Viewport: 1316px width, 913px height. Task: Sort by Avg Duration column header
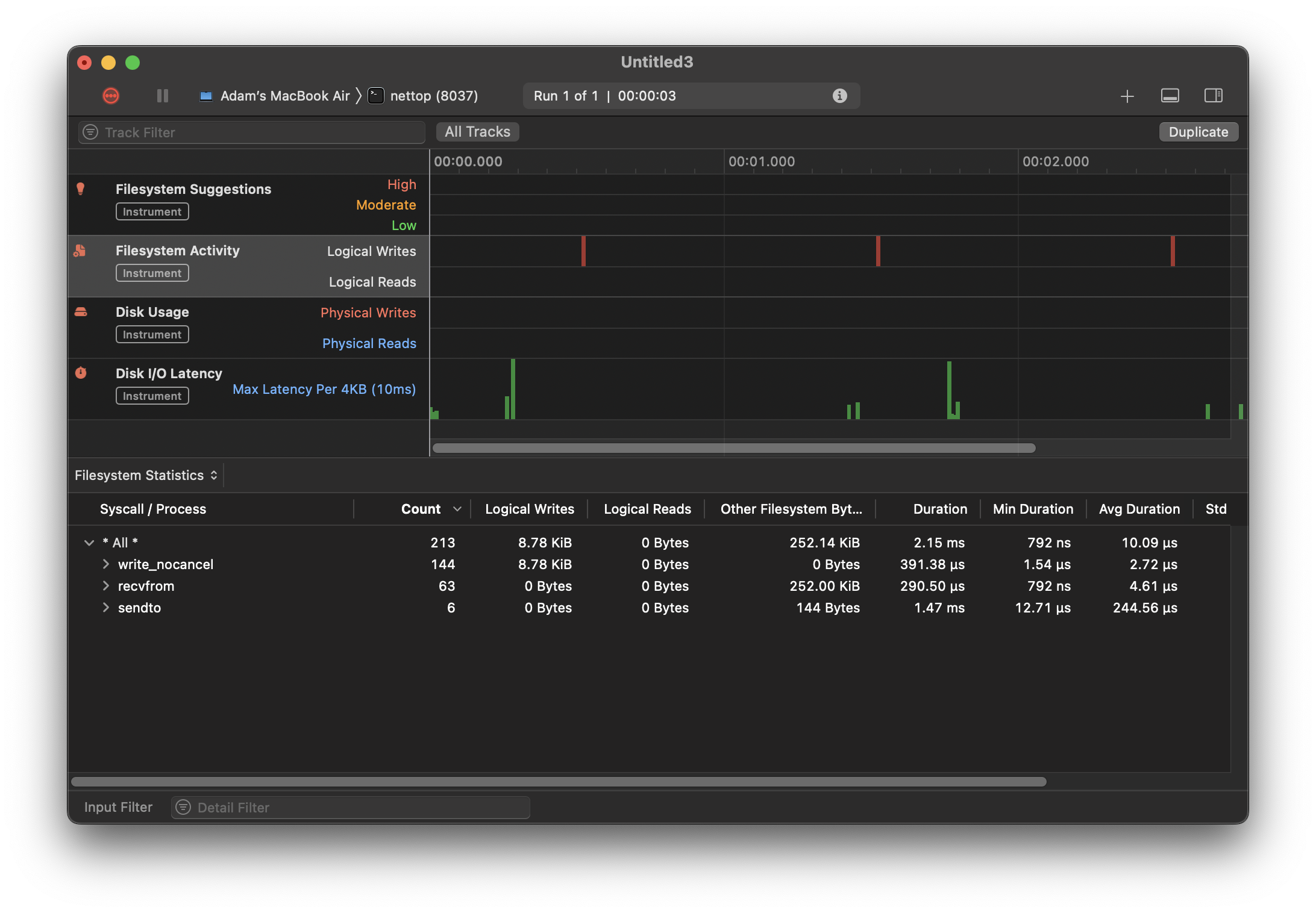pos(1139,509)
